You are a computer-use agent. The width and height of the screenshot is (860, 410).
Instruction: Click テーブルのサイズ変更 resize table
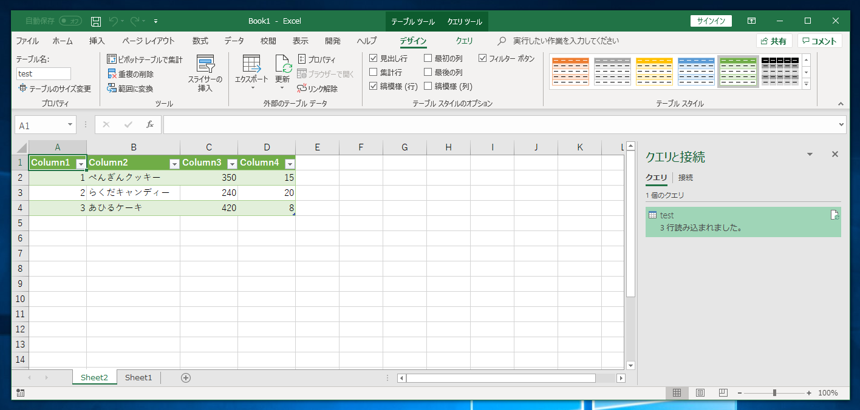tap(54, 88)
